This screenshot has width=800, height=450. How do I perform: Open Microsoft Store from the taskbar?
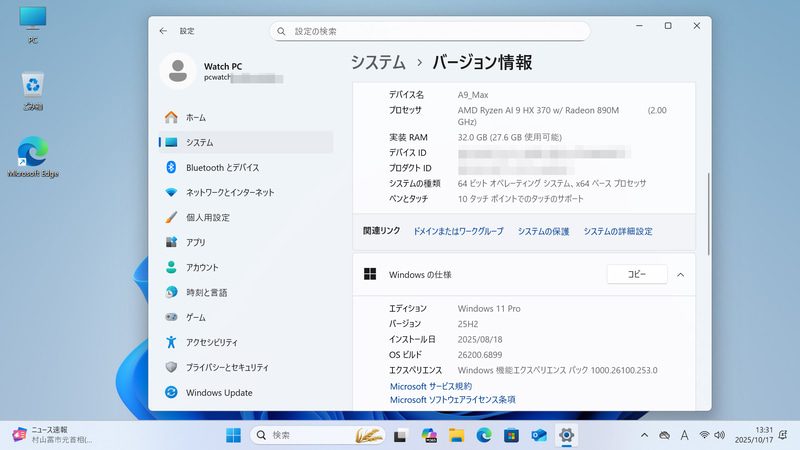511,435
